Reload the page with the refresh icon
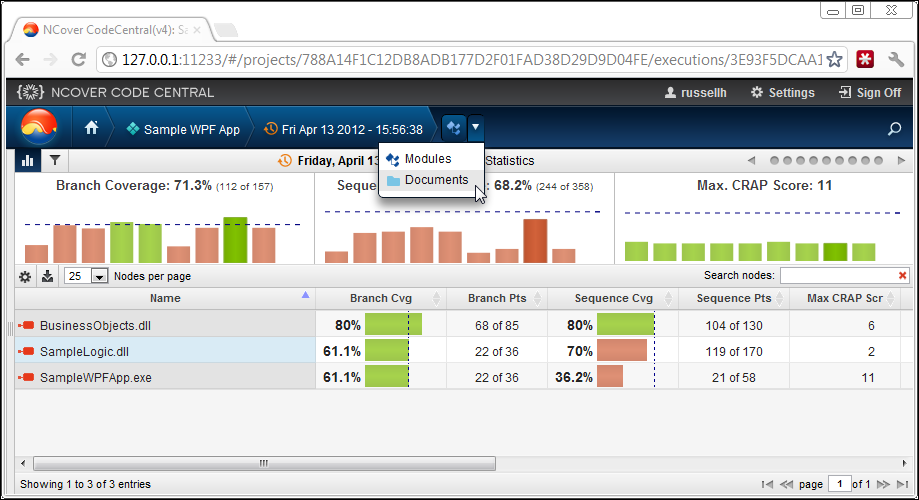 (x=79, y=59)
